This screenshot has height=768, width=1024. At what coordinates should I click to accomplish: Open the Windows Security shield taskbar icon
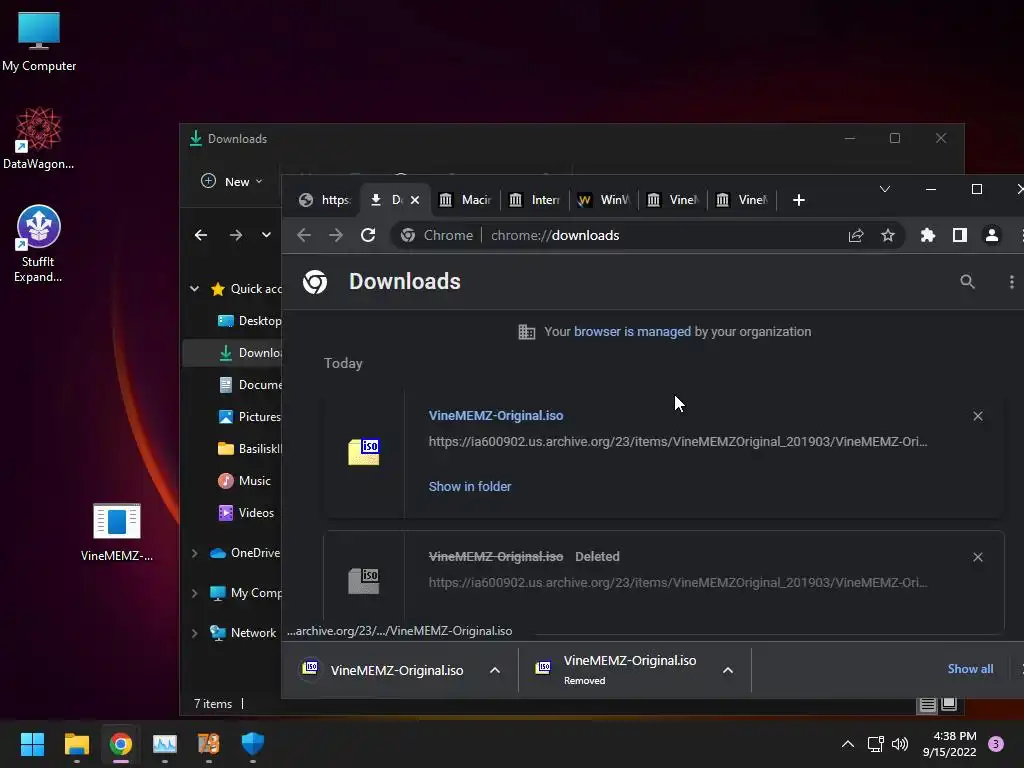[x=253, y=744]
